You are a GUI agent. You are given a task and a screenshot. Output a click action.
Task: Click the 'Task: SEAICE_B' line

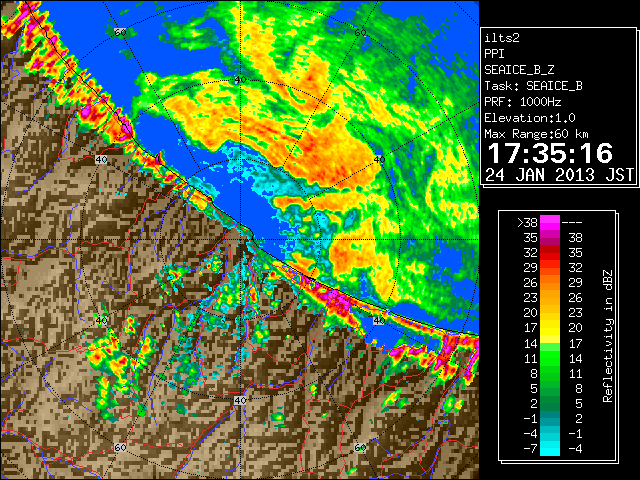click(533, 86)
